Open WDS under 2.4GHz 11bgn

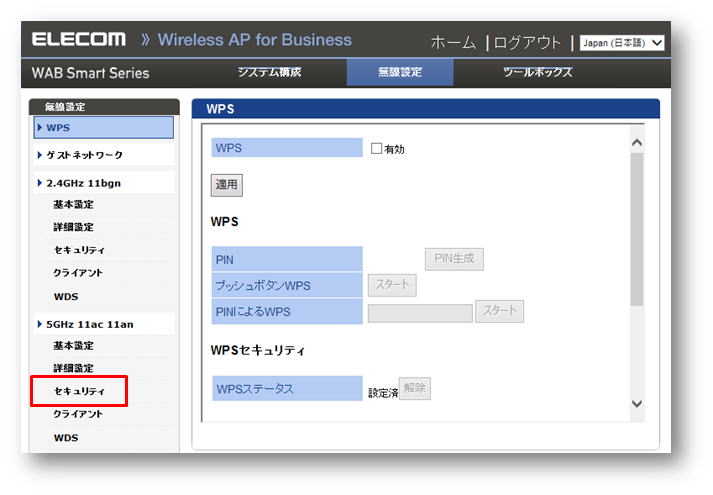pos(66,297)
